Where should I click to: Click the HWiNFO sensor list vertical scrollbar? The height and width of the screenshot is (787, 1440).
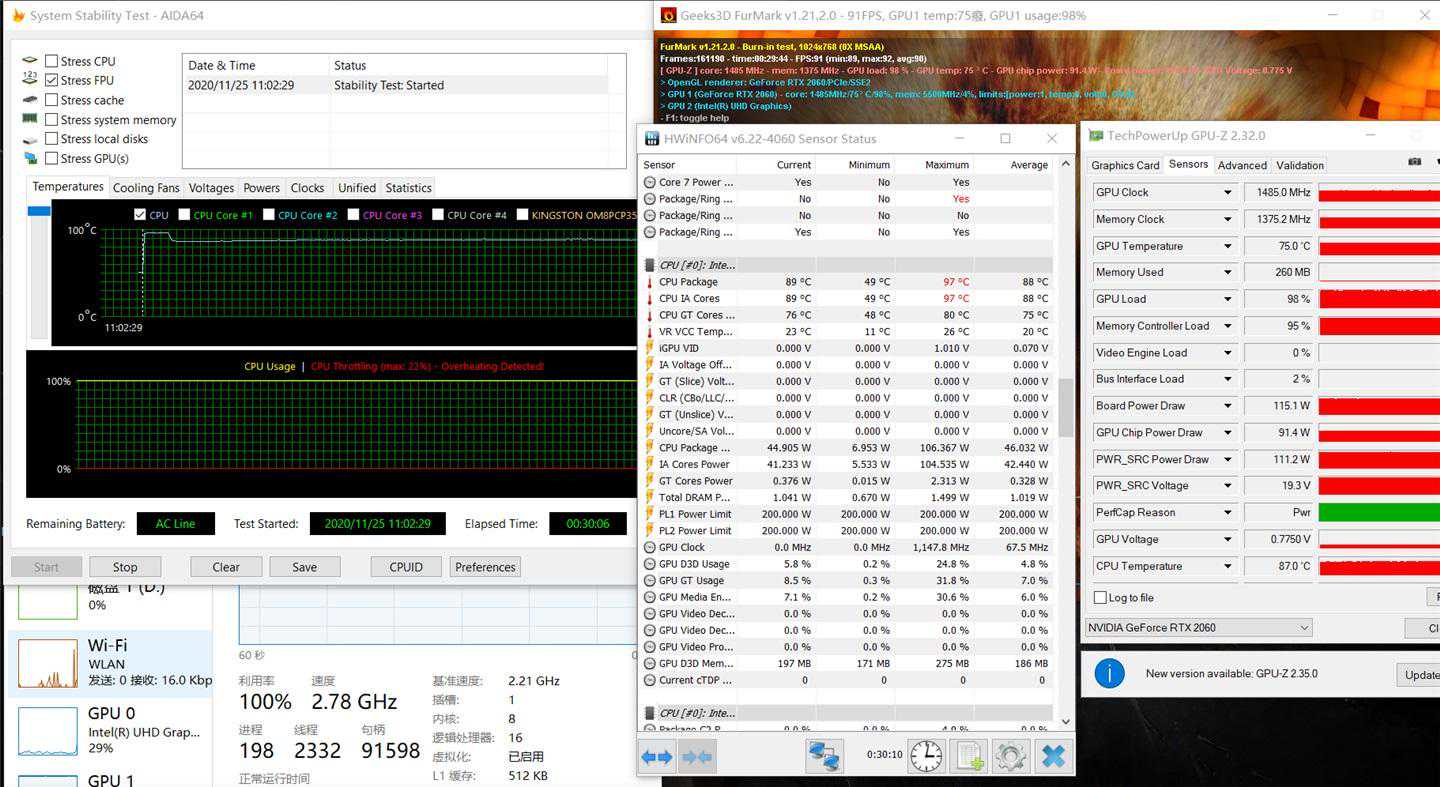1065,400
